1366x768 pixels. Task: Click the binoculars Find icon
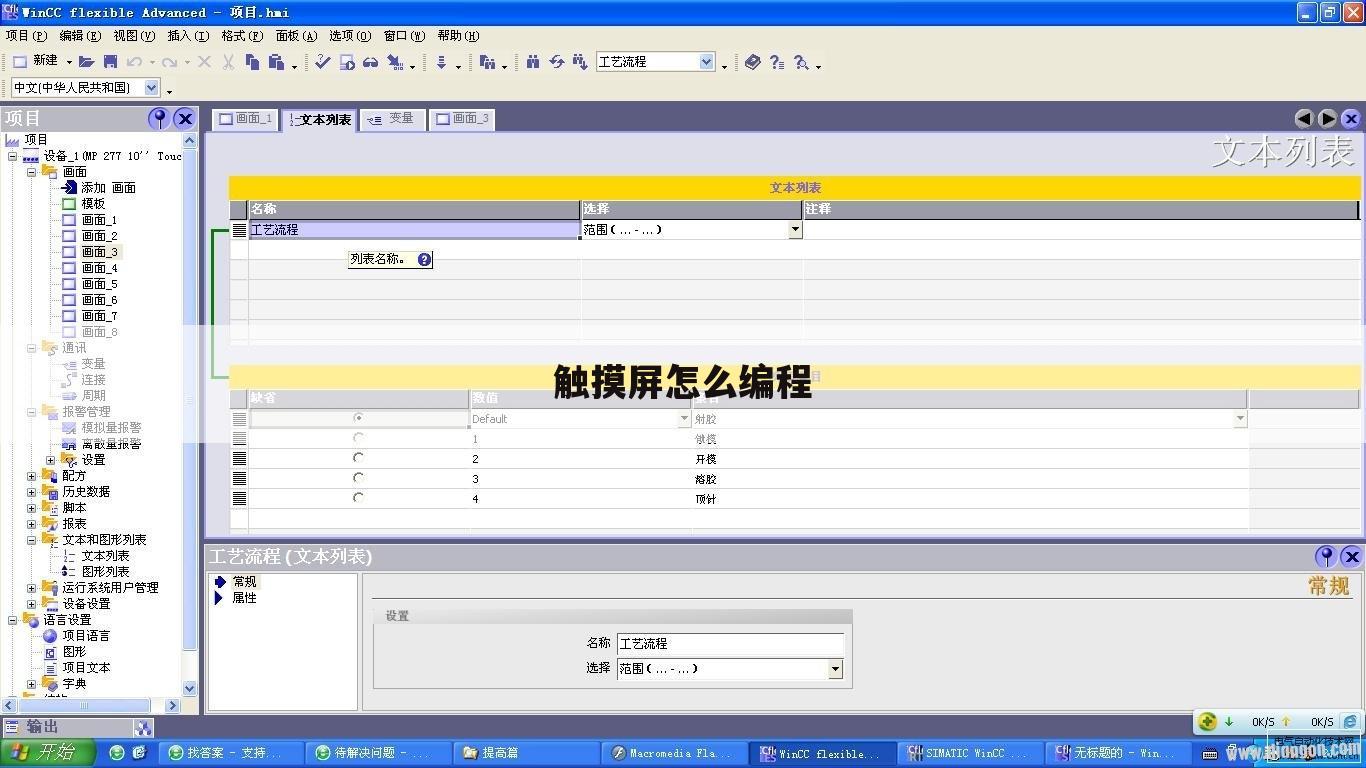click(533, 62)
